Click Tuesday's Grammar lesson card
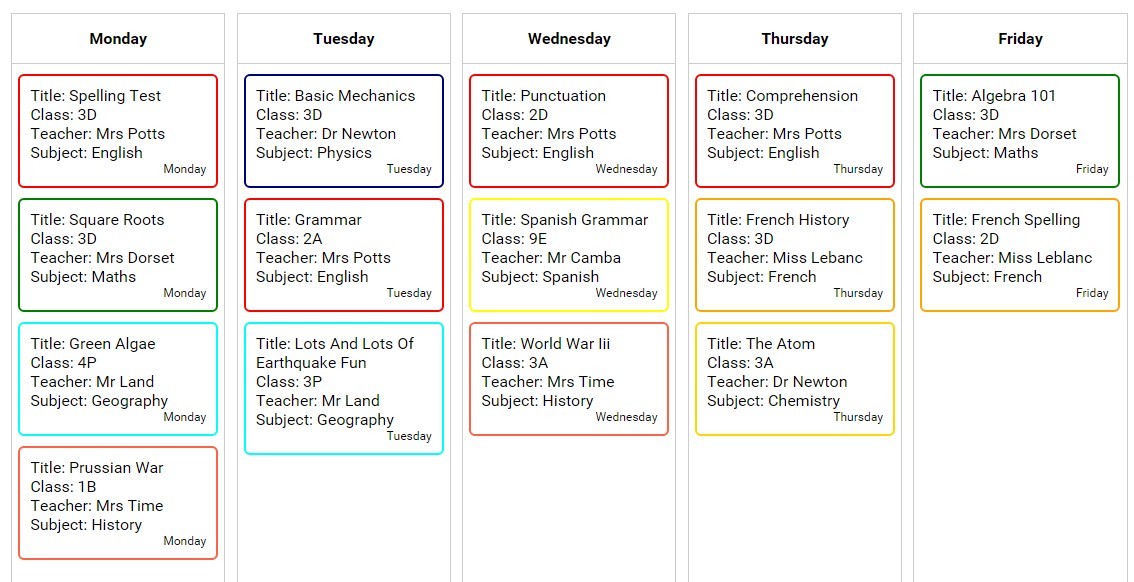Screen dimensions: 1134x582 click(x=343, y=255)
